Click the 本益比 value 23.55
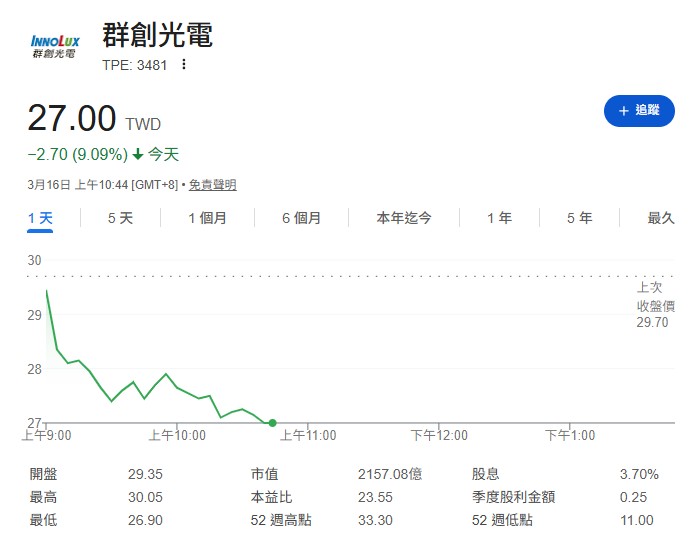693x545 pixels. [375, 497]
